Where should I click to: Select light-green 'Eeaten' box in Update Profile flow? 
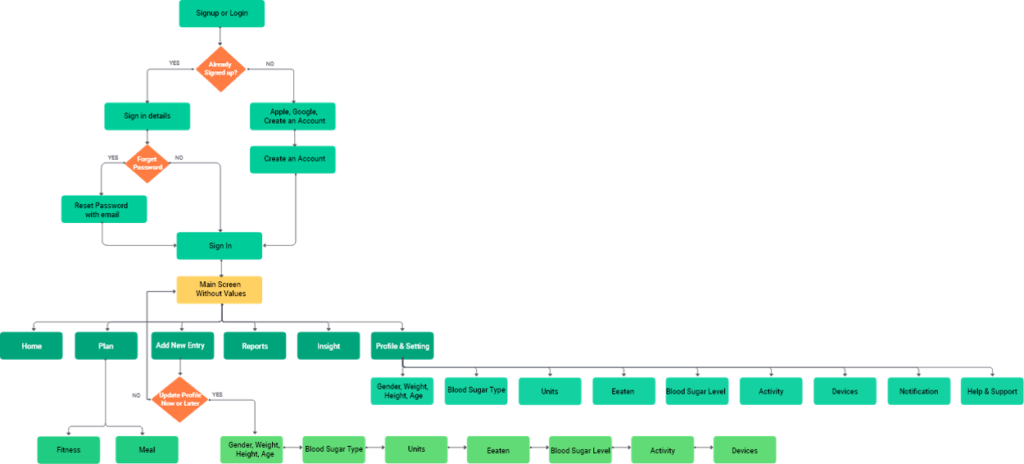(498, 450)
